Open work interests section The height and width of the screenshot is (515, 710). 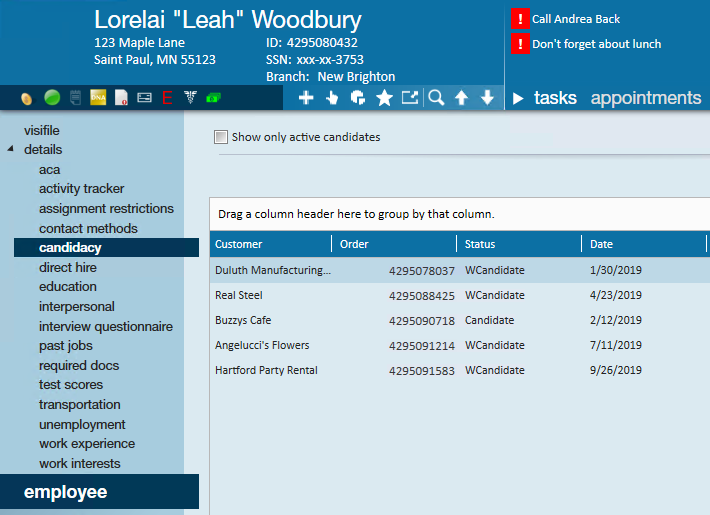tap(80, 464)
